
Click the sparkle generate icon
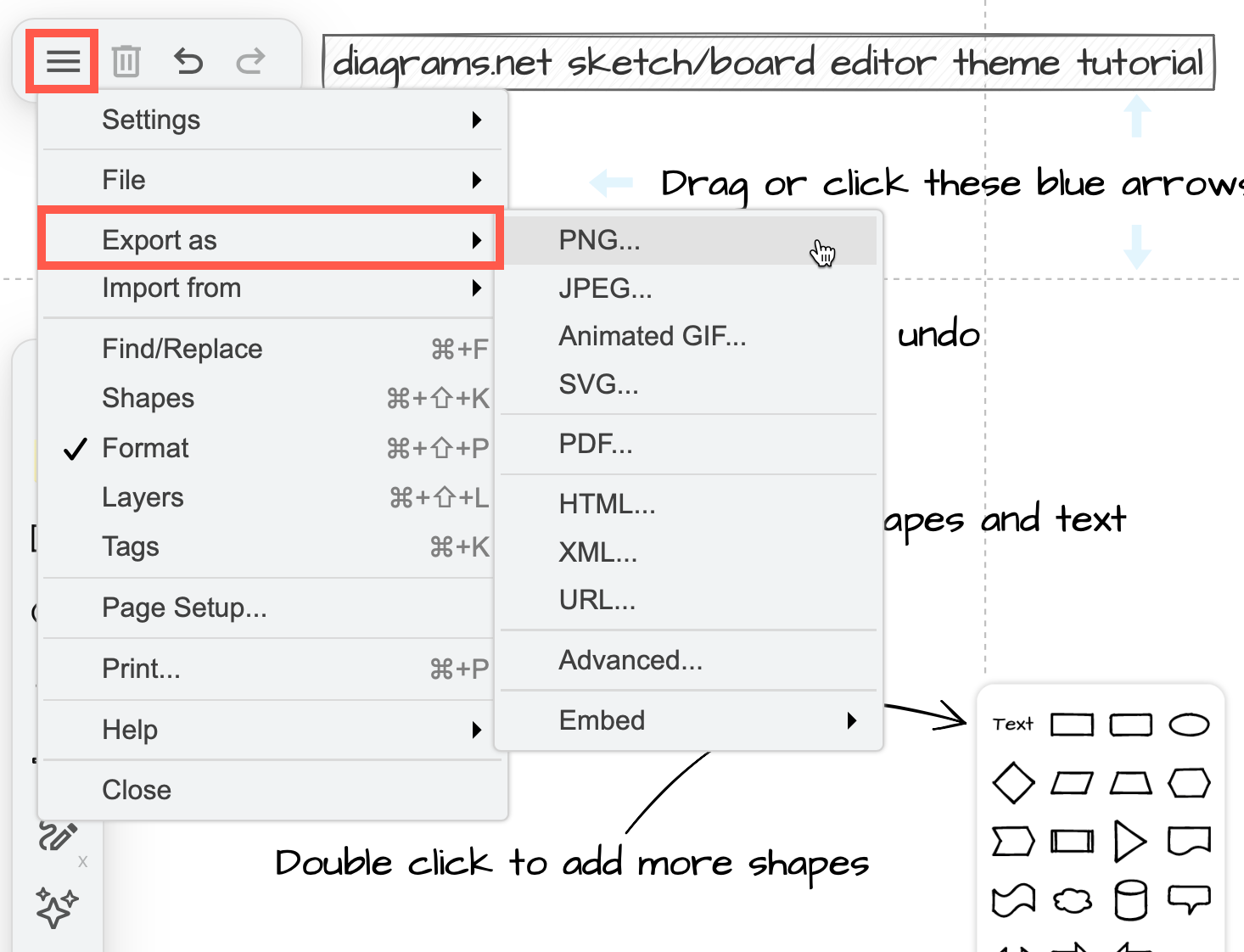[57, 907]
